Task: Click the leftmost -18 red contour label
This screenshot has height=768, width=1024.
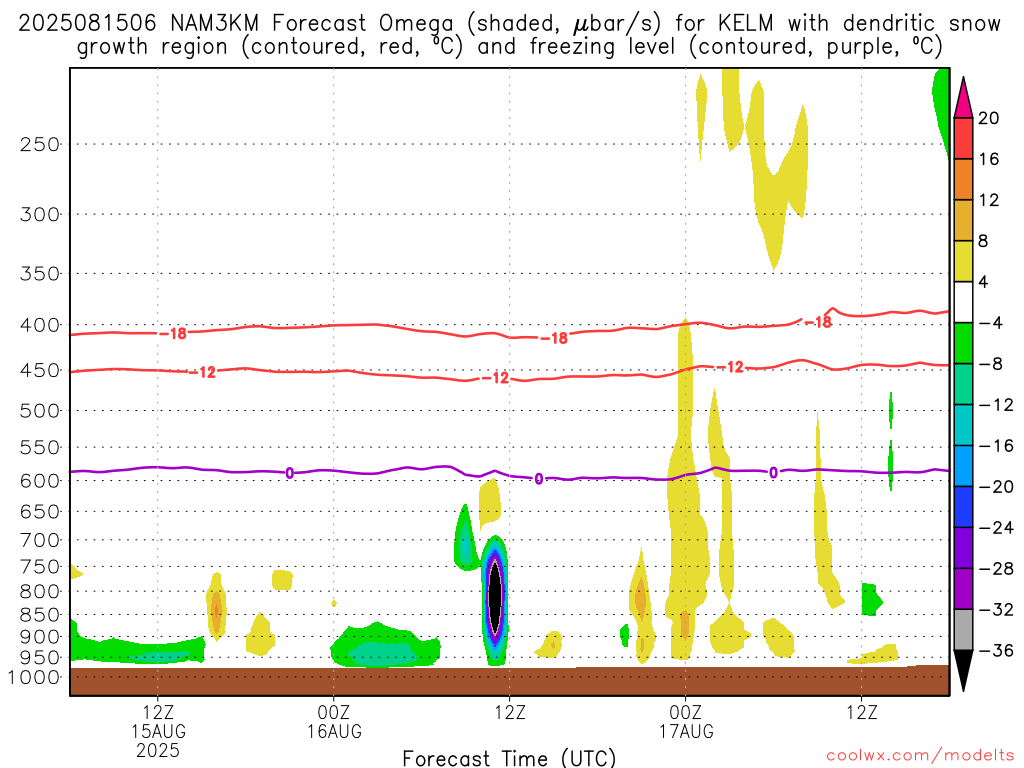Action: [x=173, y=334]
